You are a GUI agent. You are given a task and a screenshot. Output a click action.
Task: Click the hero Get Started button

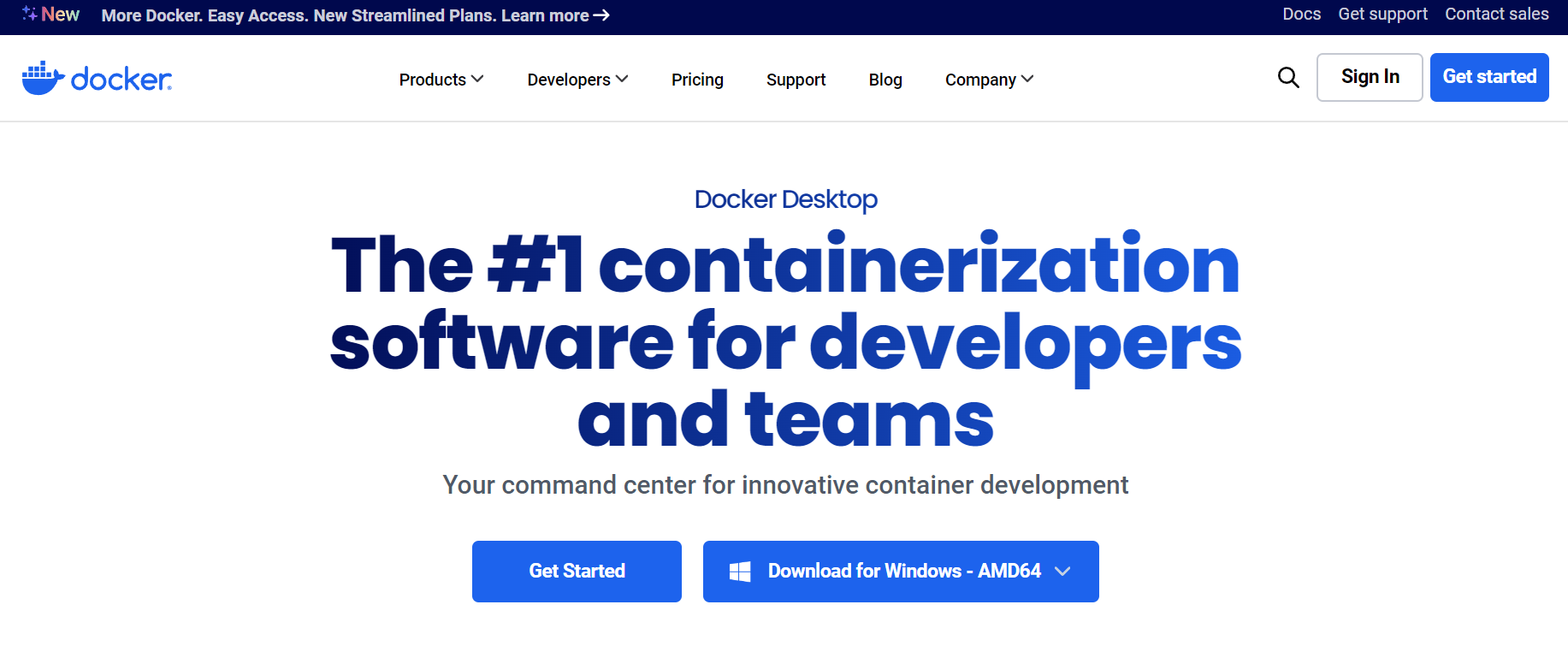click(577, 572)
